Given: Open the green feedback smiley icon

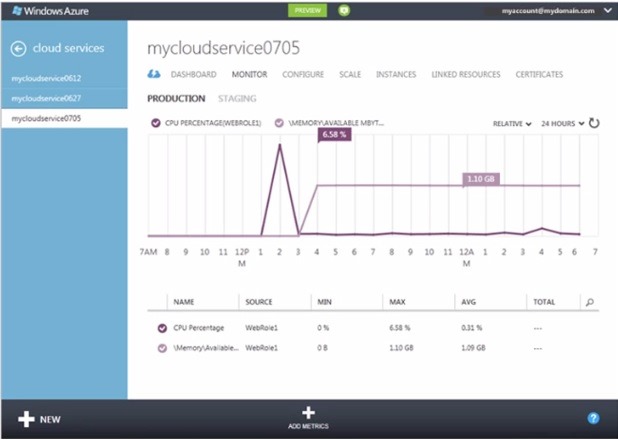Looking at the screenshot, I should point(344,11).
